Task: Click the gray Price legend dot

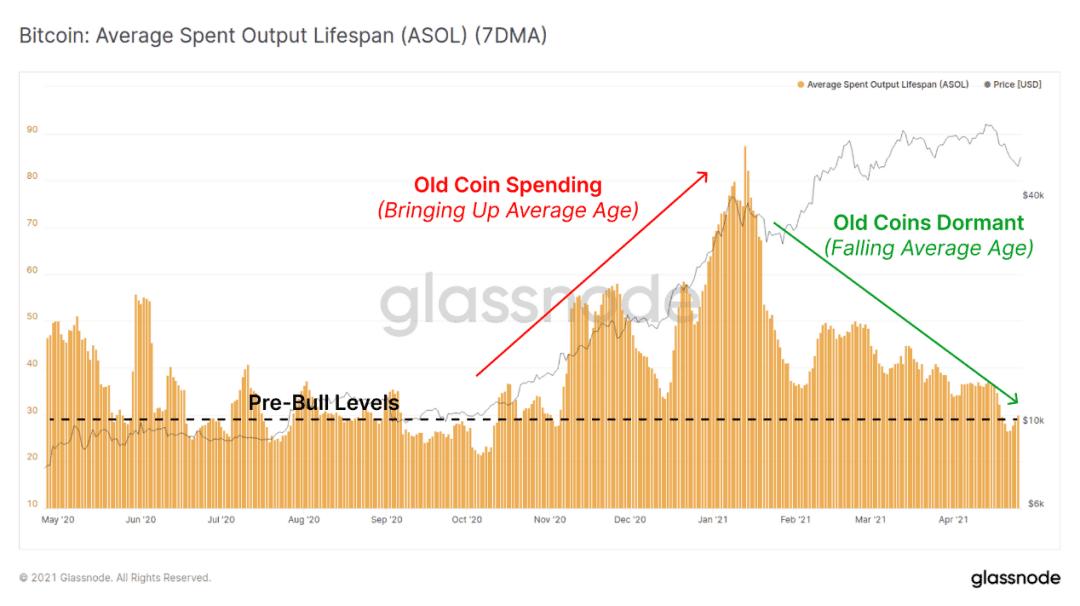Action: click(x=987, y=85)
